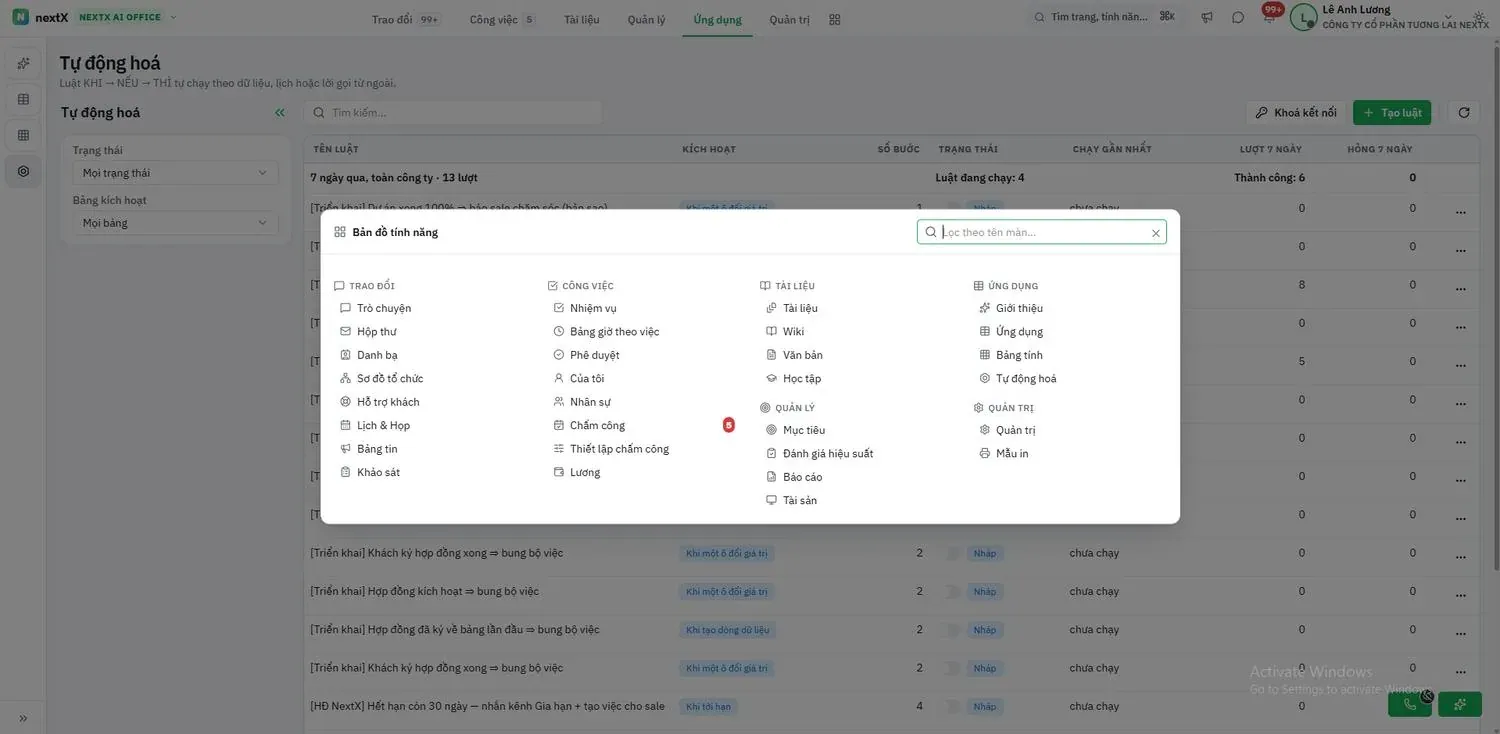Open Lịch & Họp entry
Viewport: 1500px width, 734px height.
tap(375, 426)
